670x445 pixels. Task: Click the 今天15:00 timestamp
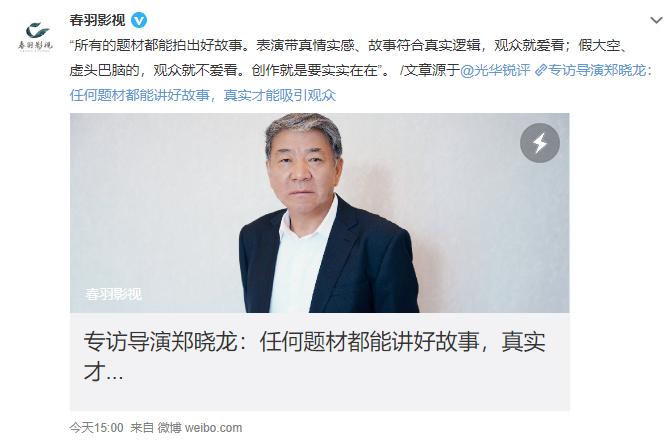(x=97, y=427)
